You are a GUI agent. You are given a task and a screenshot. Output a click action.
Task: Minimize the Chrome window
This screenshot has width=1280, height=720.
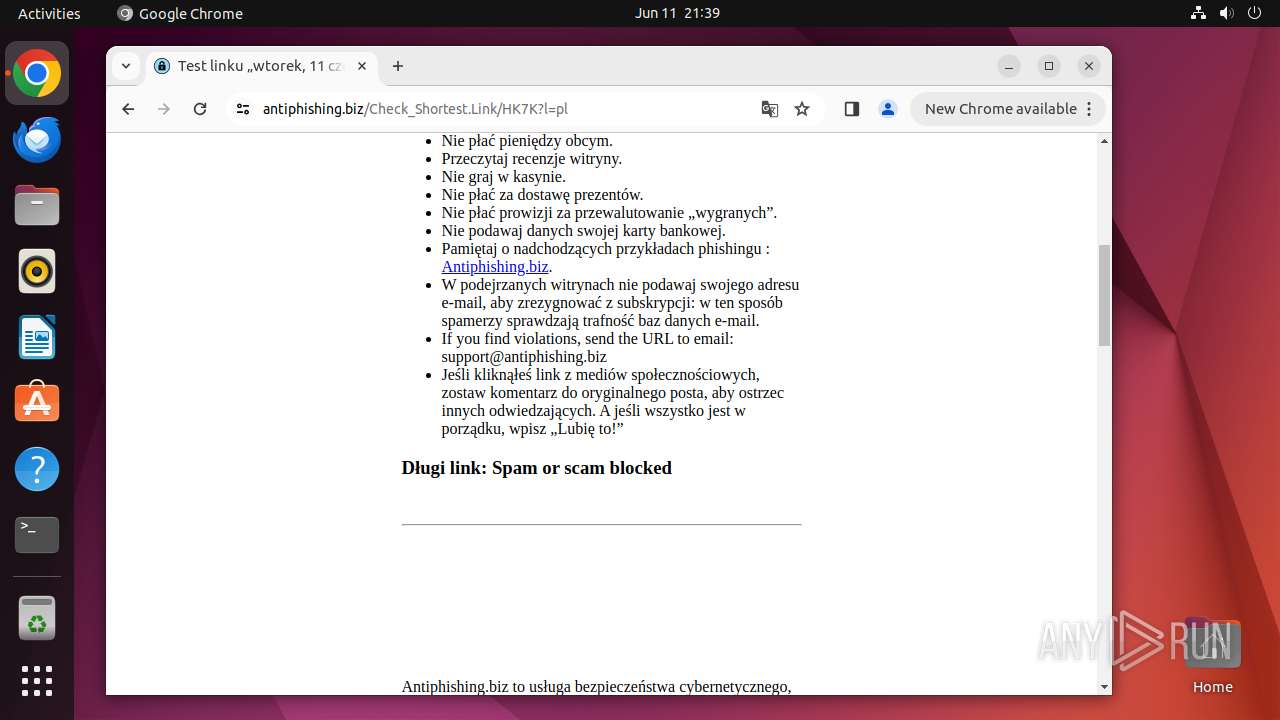[x=1009, y=66]
